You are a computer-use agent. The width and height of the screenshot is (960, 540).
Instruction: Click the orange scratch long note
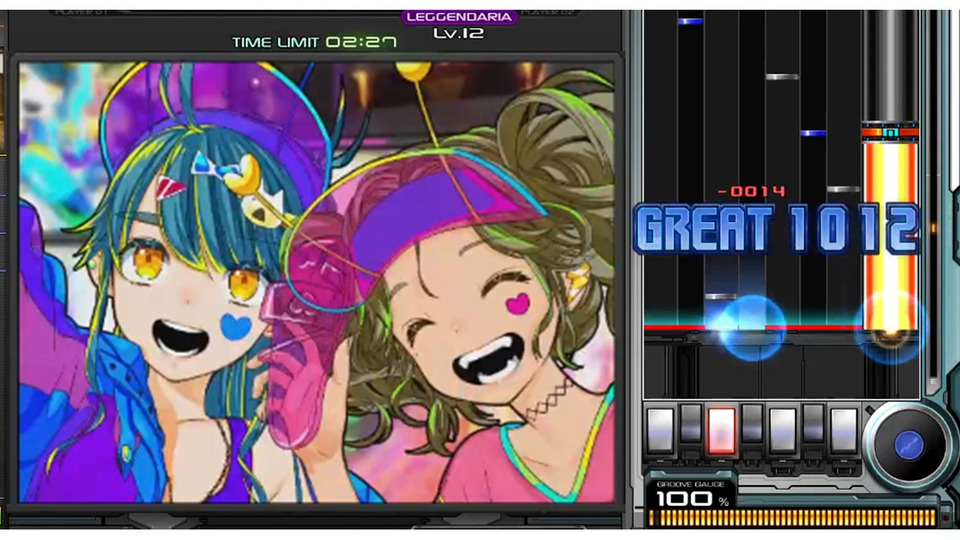click(890, 236)
